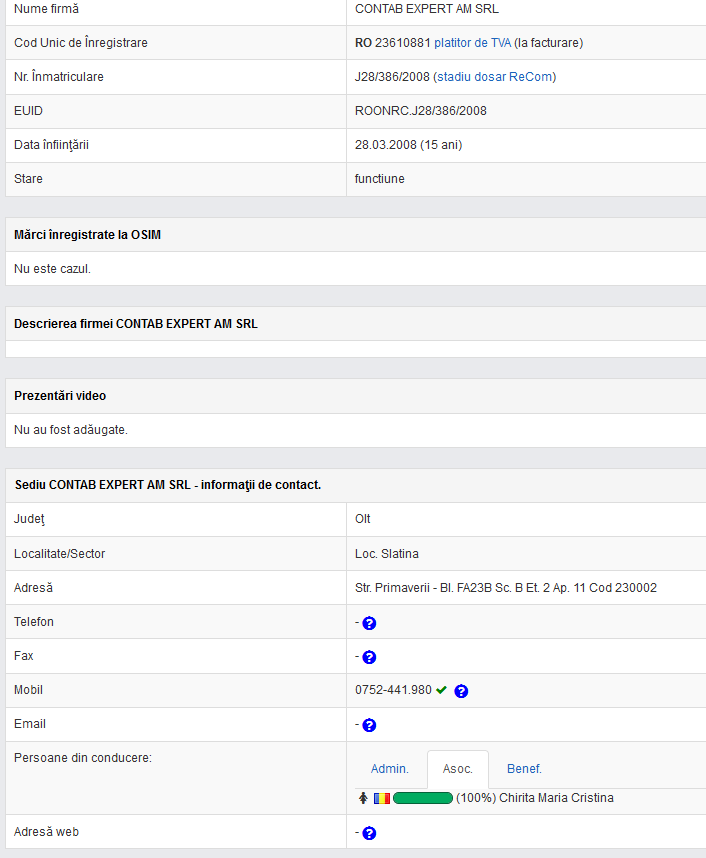706x858 pixels.
Task: Open the Benef. tab
Action: coord(524,769)
